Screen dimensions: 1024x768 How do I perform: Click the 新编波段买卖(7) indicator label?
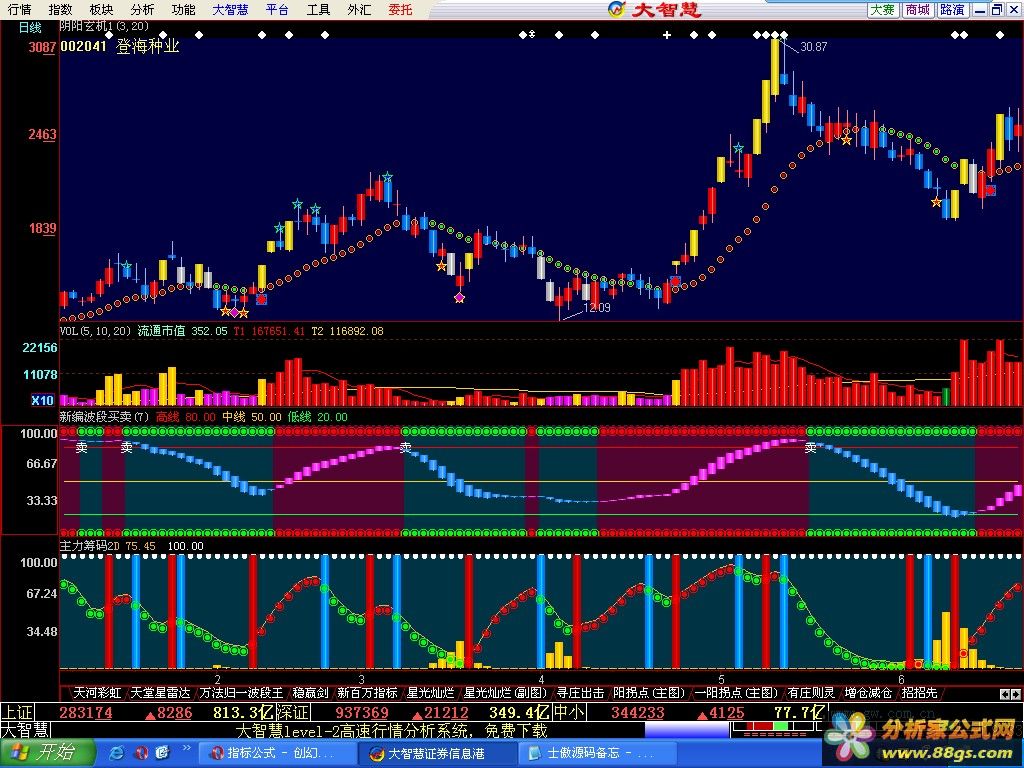pos(104,417)
